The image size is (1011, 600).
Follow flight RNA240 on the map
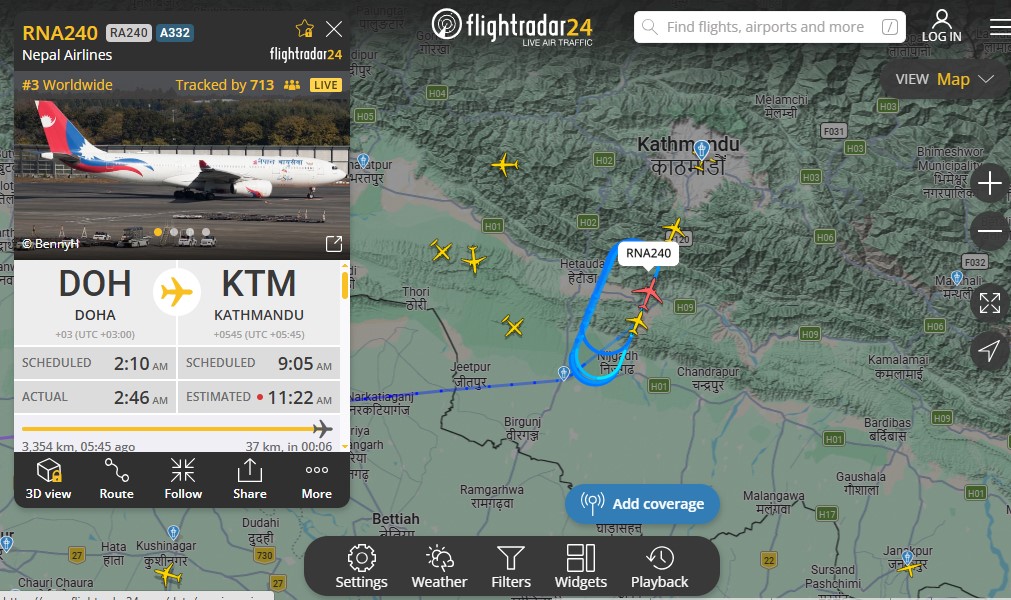point(183,479)
